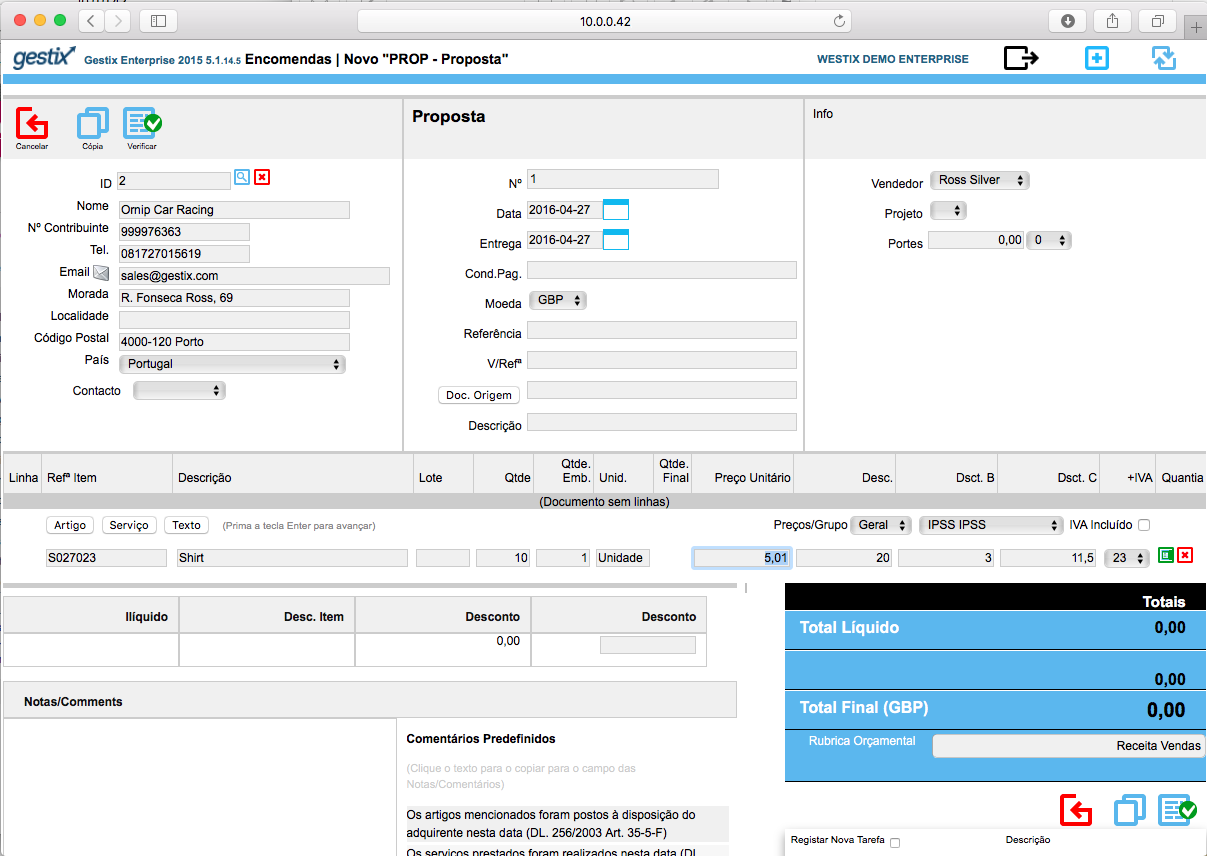Click the logout arrow icon in header
The height and width of the screenshot is (856, 1207).
click(x=1021, y=58)
